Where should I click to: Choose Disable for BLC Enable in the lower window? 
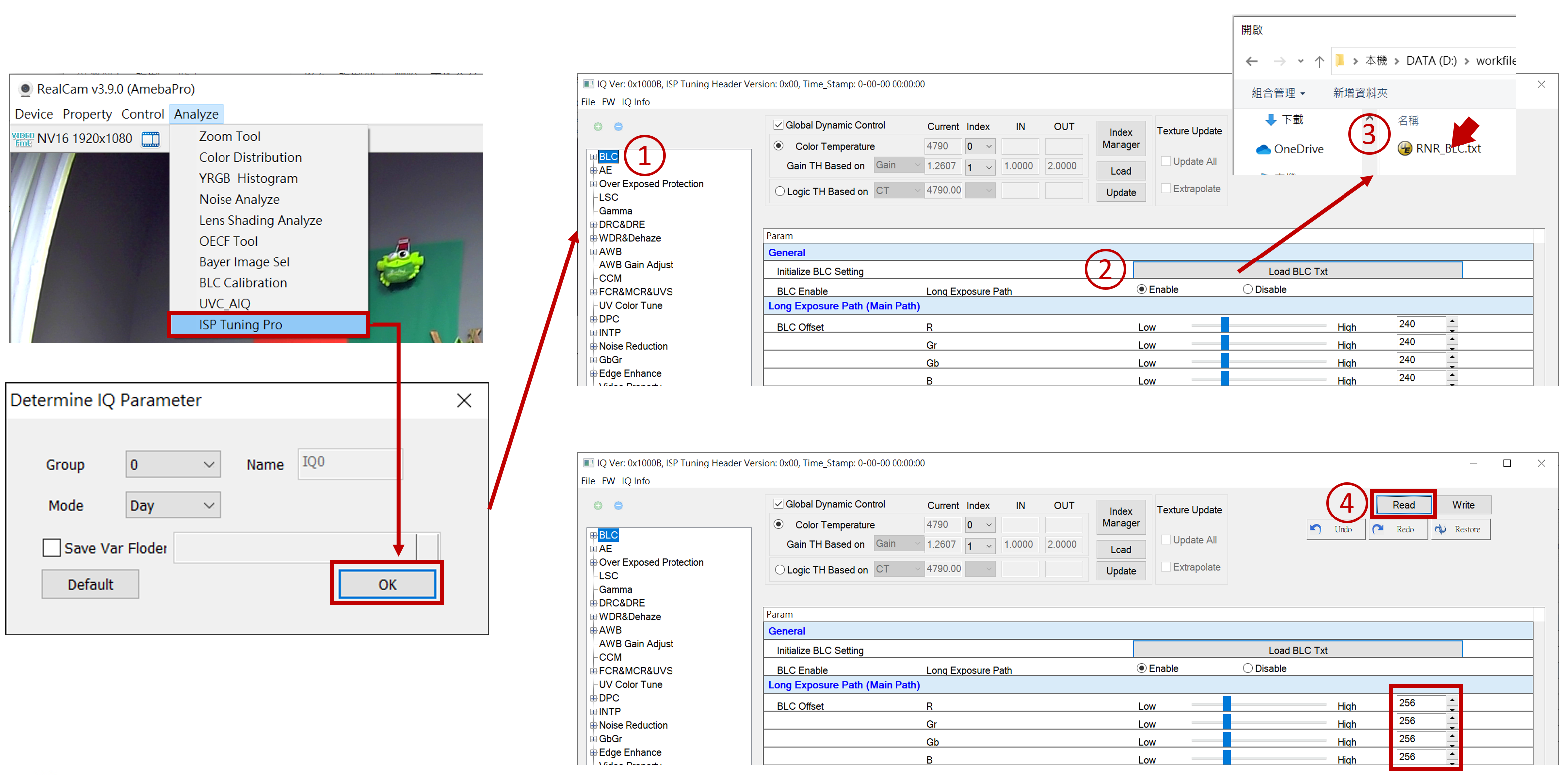tap(1248, 669)
